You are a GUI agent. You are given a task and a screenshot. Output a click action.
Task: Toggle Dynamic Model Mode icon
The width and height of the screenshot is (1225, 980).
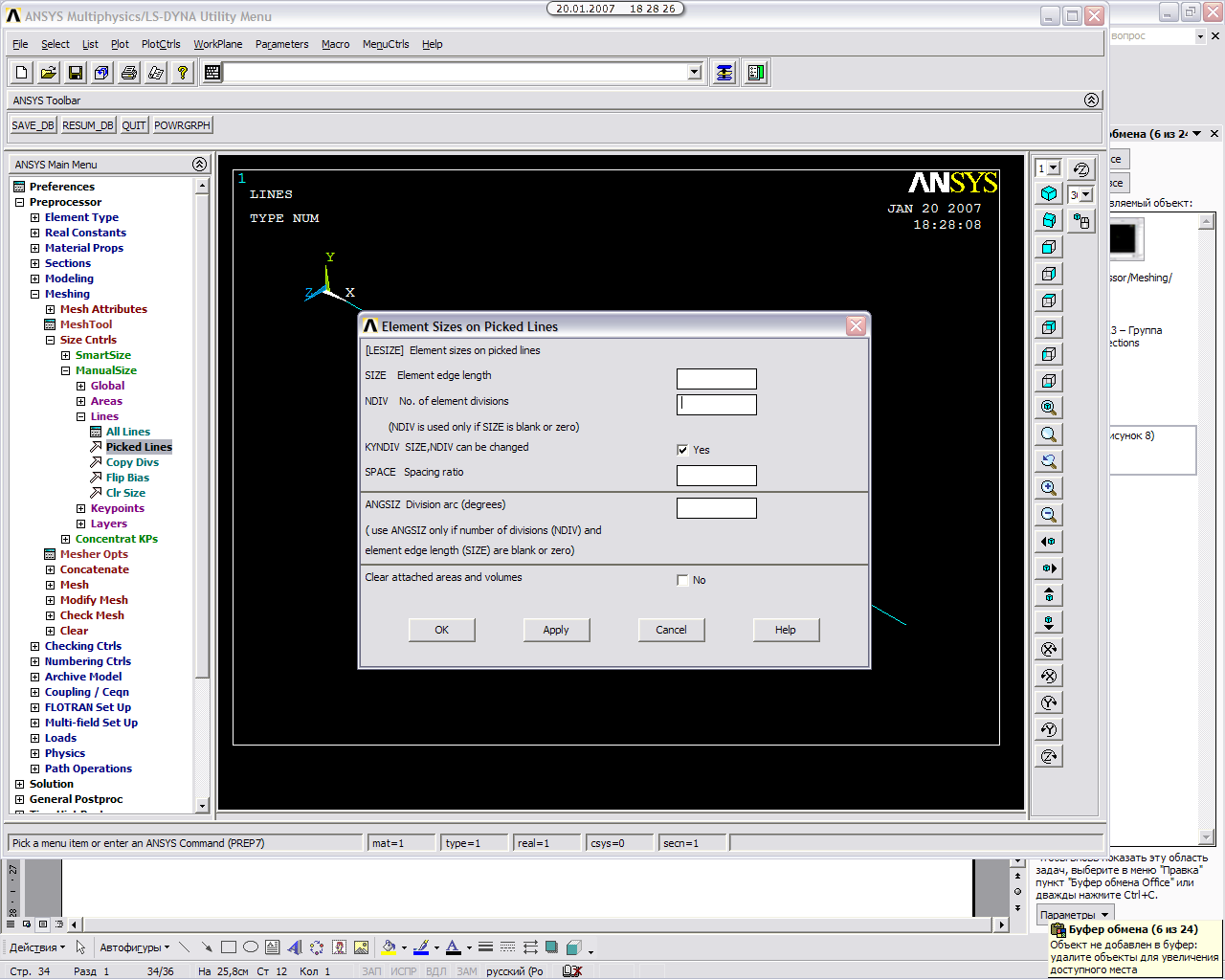(x=1081, y=221)
